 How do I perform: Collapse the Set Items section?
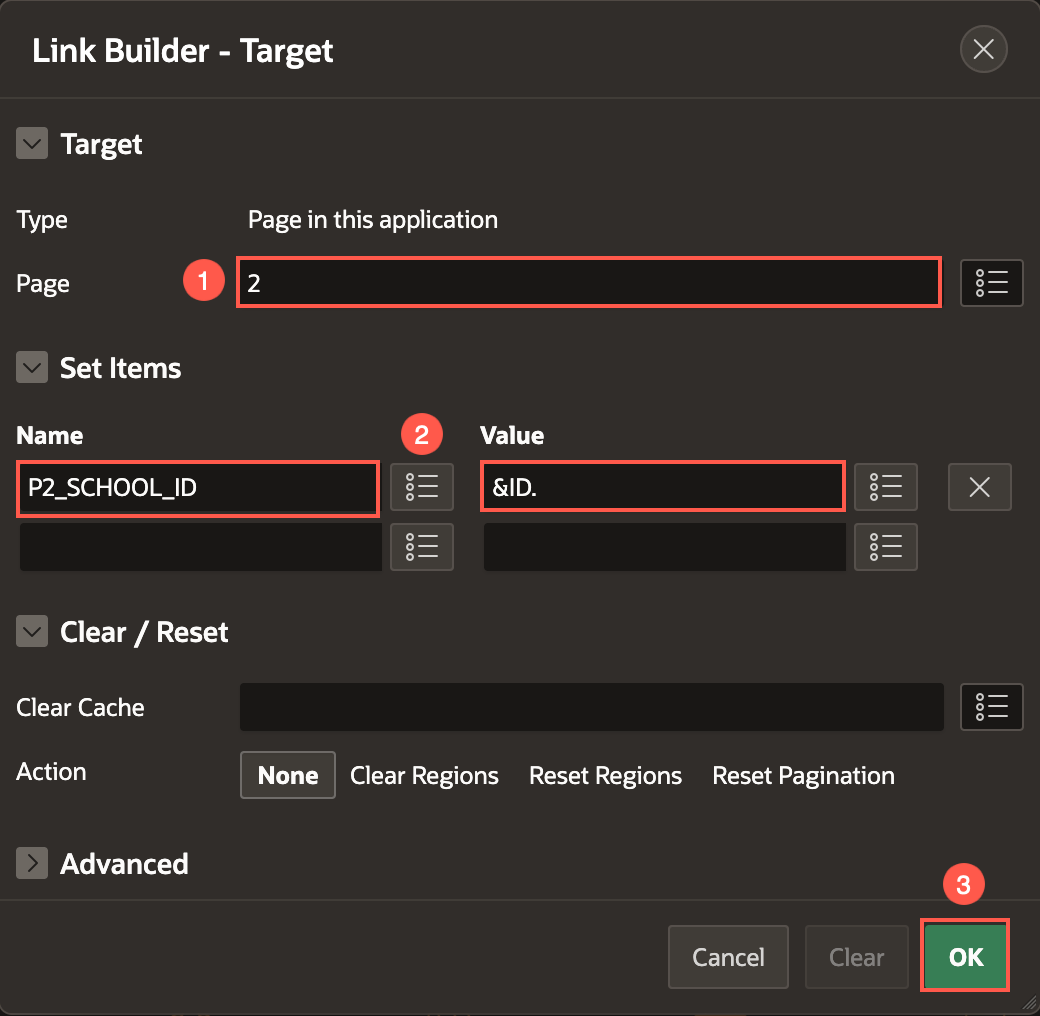point(32,368)
